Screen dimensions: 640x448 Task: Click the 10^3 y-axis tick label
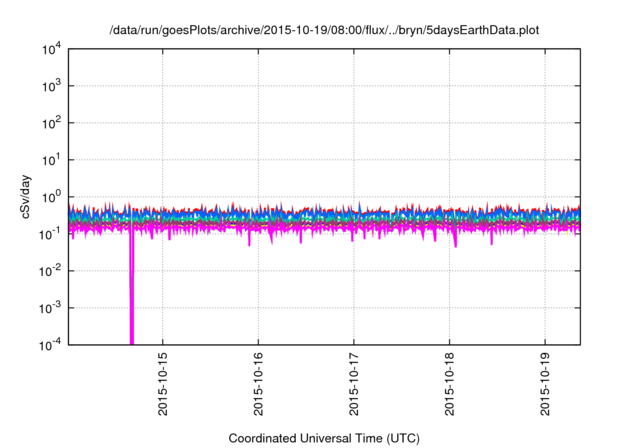point(51,86)
